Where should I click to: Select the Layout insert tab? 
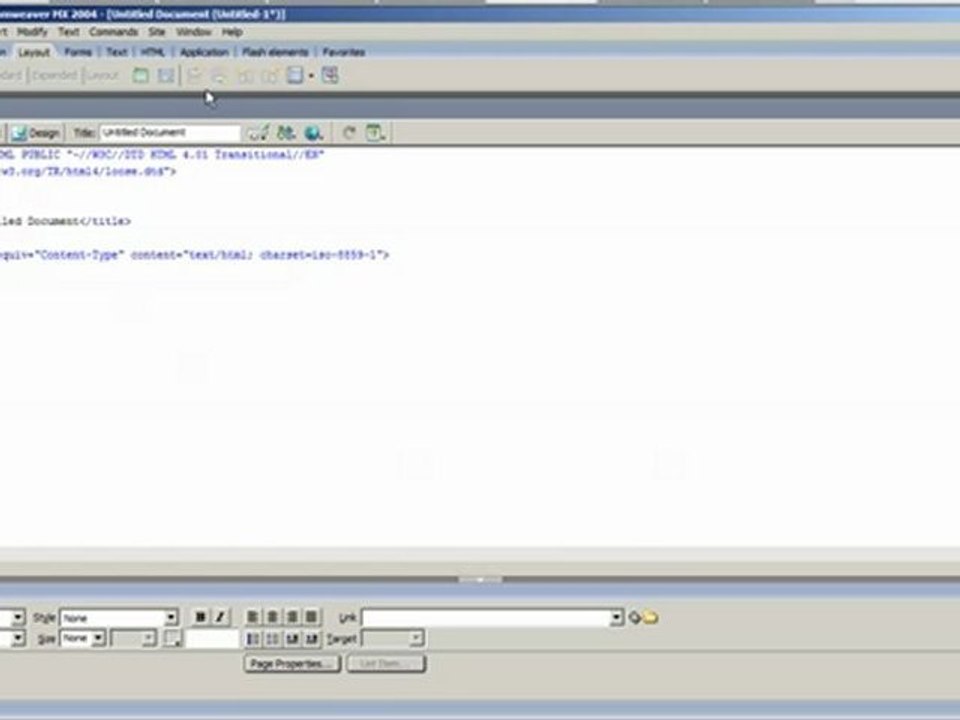34,53
